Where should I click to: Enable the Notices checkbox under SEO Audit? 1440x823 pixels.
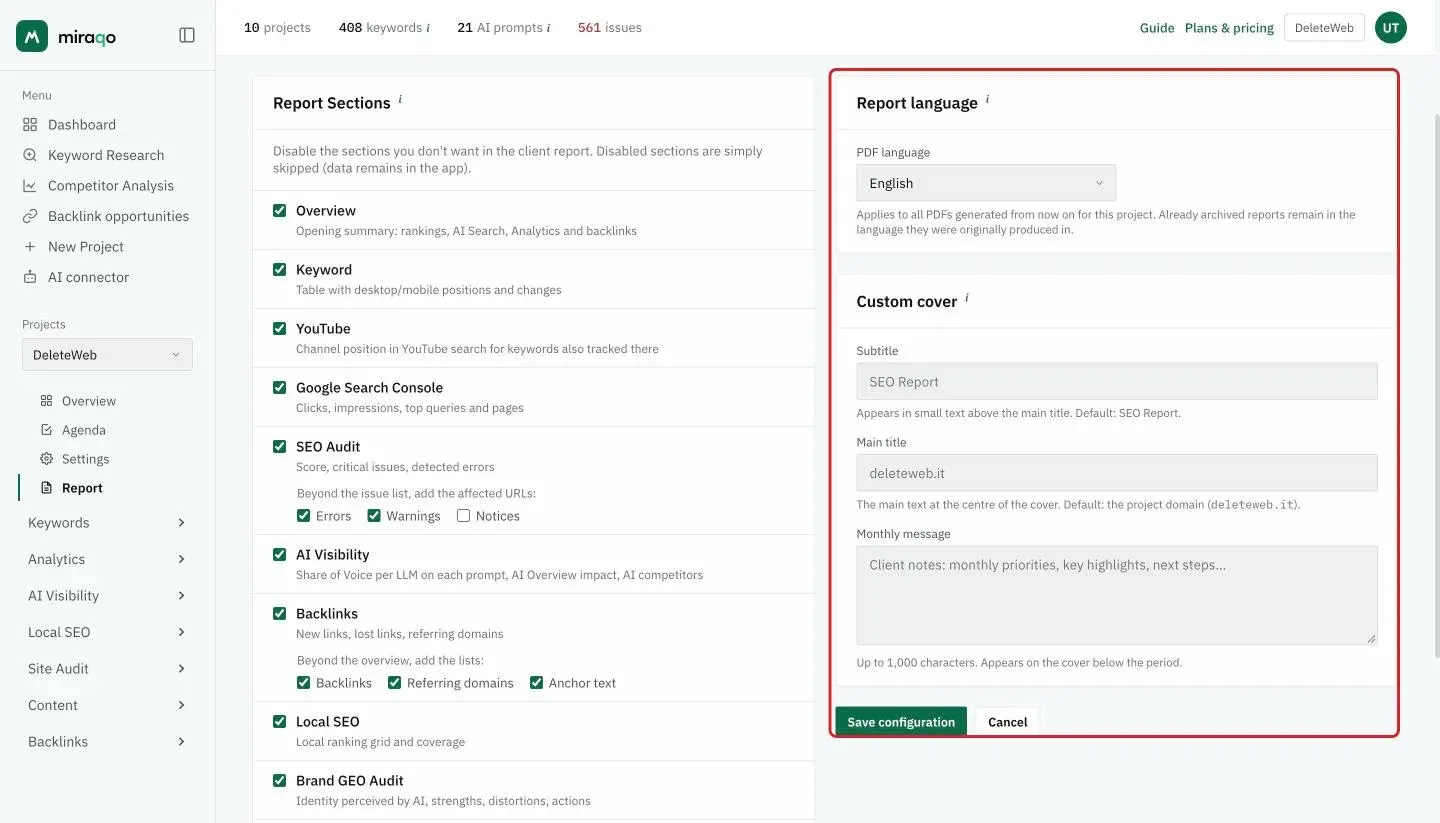(463, 516)
